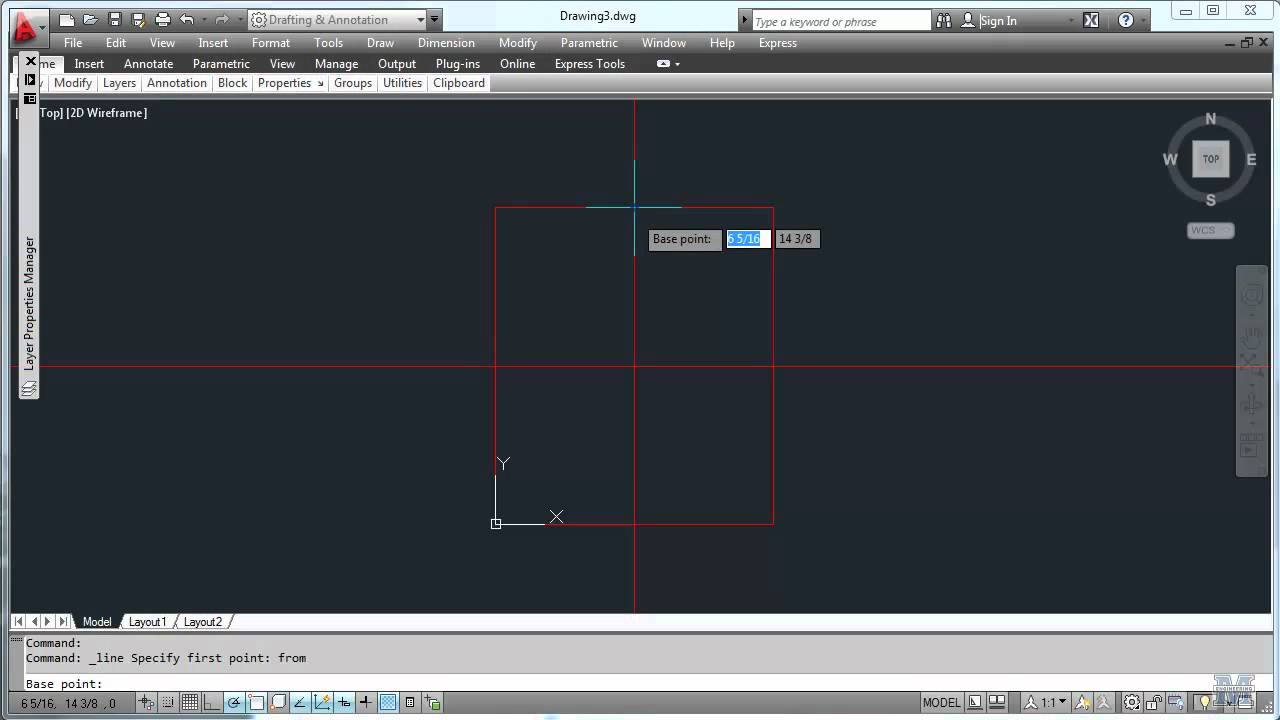Open the Layers ribbon panel

pos(119,83)
